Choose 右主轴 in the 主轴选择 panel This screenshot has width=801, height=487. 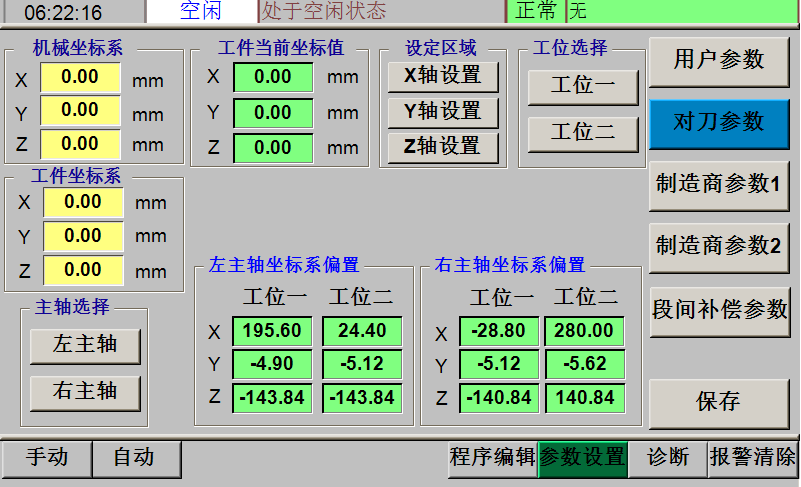point(85,392)
